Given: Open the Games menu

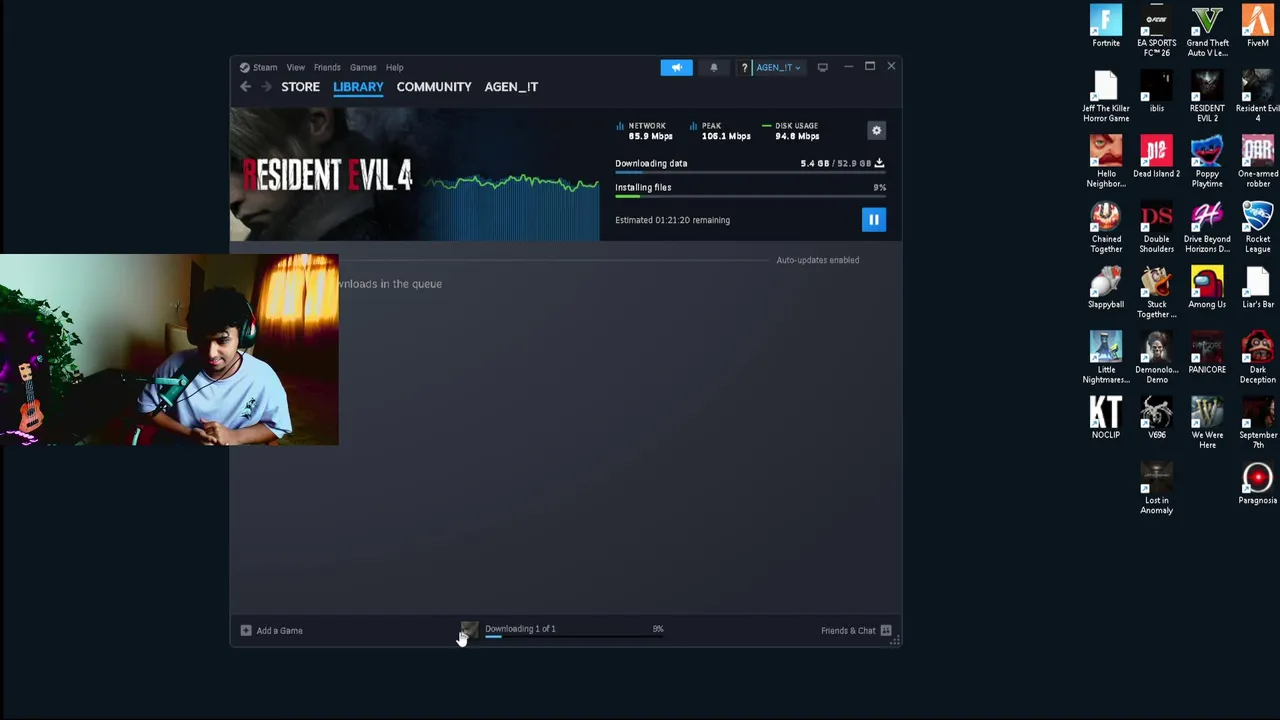Looking at the screenshot, I should click(x=363, y=67).
